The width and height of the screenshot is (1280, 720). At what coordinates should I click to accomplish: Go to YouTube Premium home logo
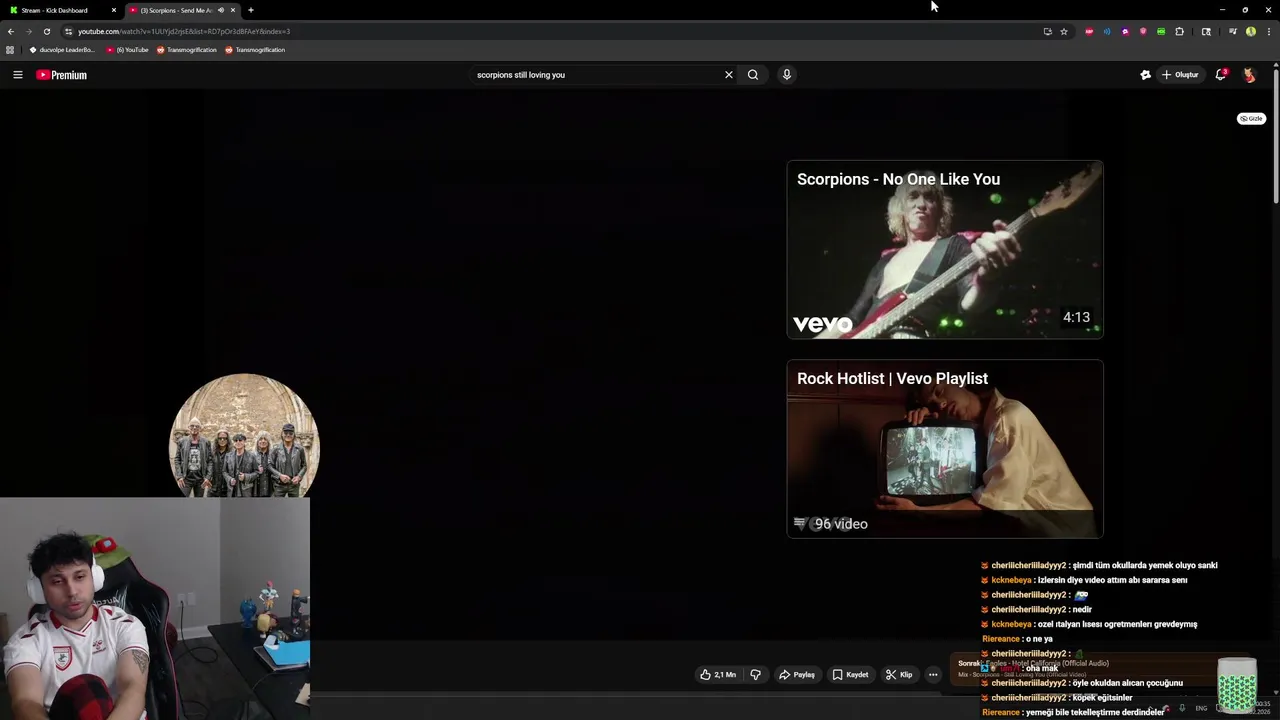click(x=62, y=75)
